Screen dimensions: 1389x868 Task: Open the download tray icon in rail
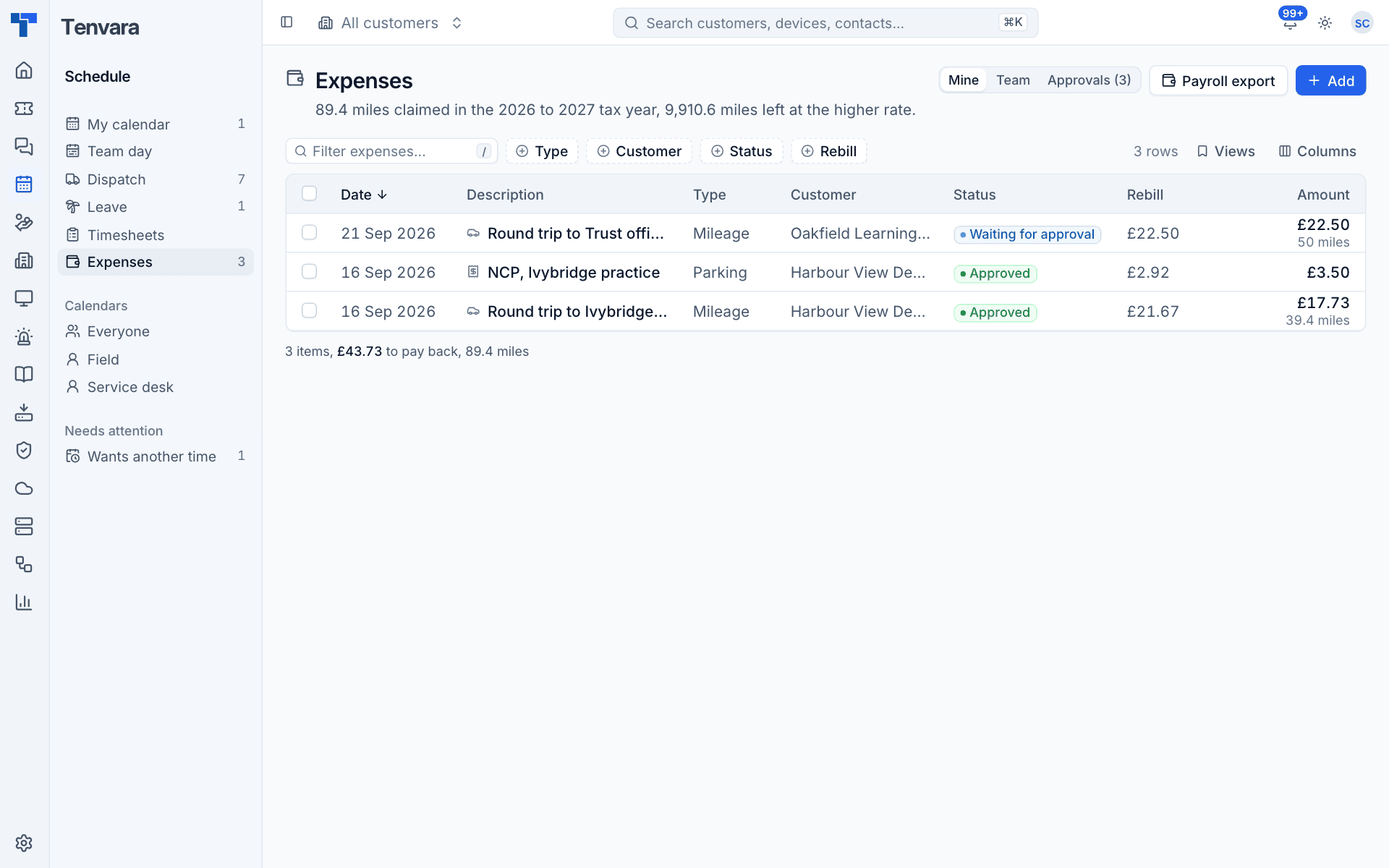pos(24,412)
